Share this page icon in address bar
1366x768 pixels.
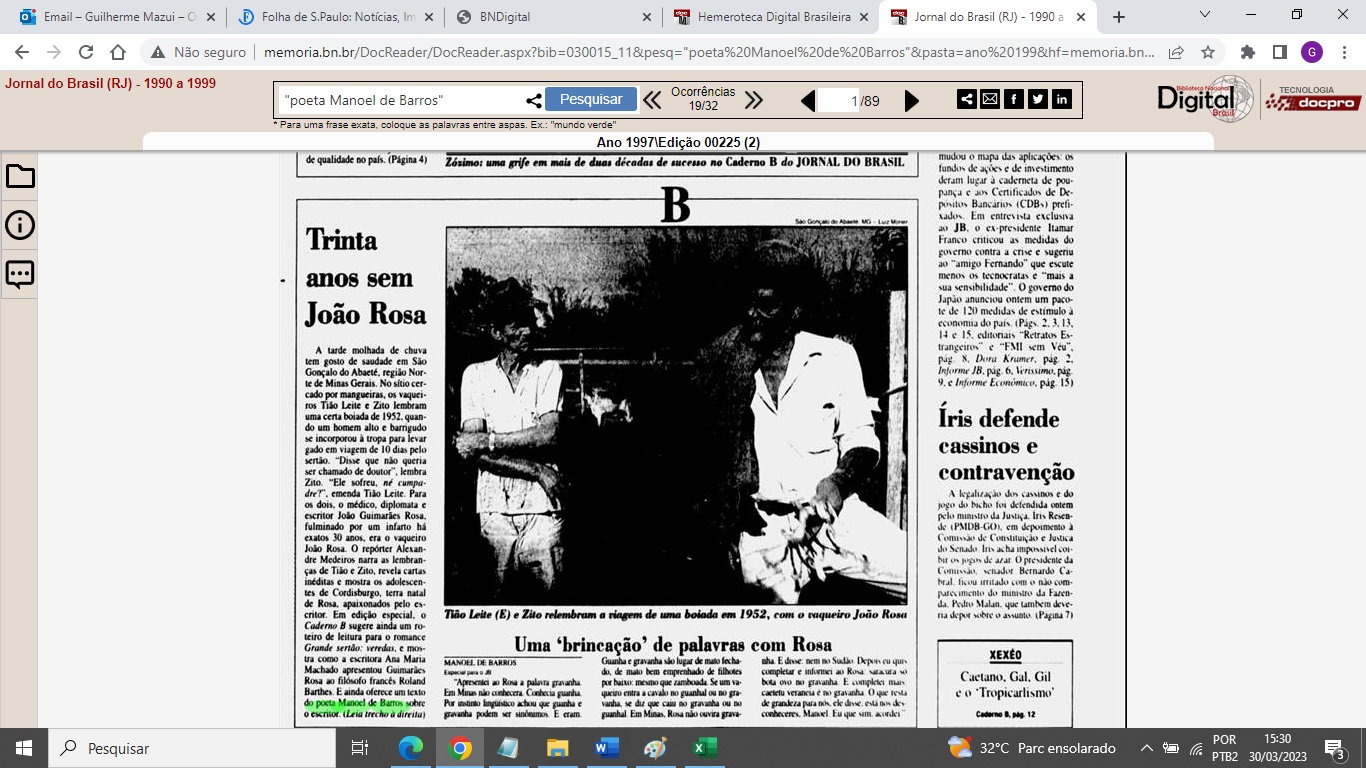(1177, 52)
